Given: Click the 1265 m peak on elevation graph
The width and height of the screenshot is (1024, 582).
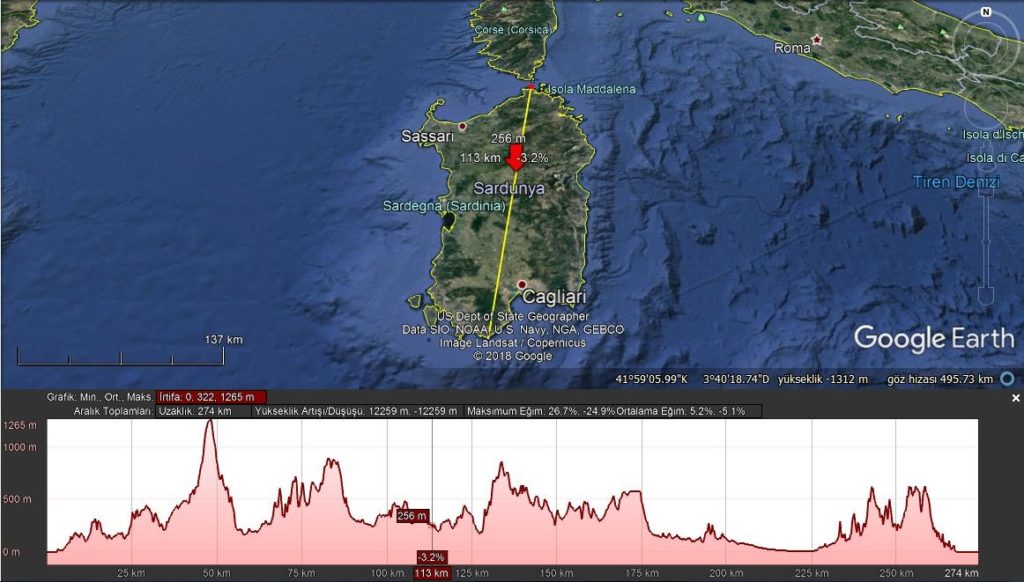Looking at the screenshot, I should [x=210, y=422].
